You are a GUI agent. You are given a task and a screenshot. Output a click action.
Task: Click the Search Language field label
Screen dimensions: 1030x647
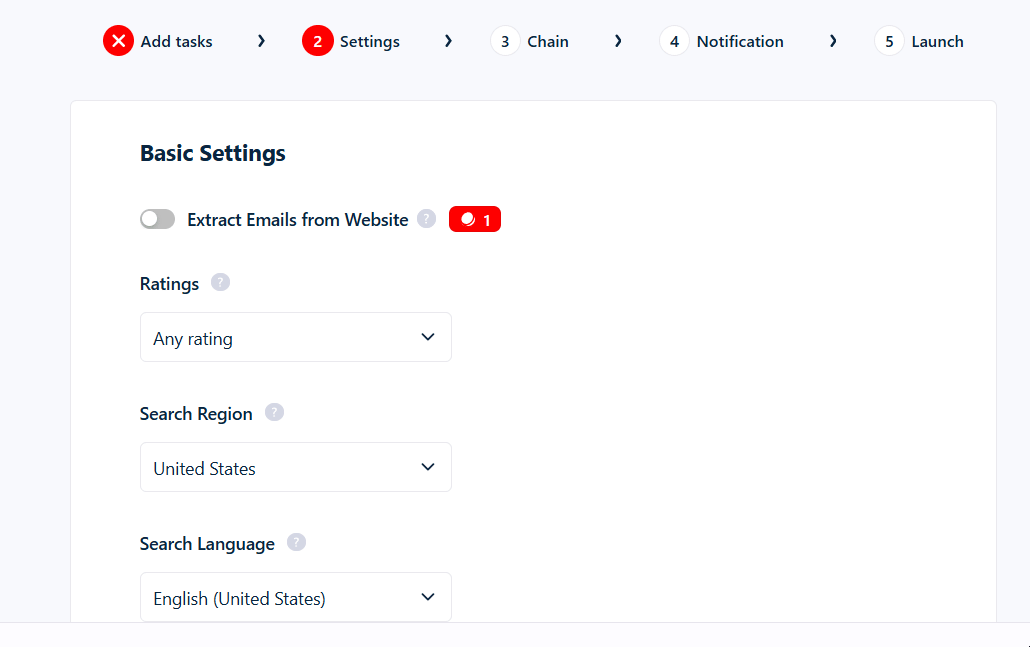point(207,544)
